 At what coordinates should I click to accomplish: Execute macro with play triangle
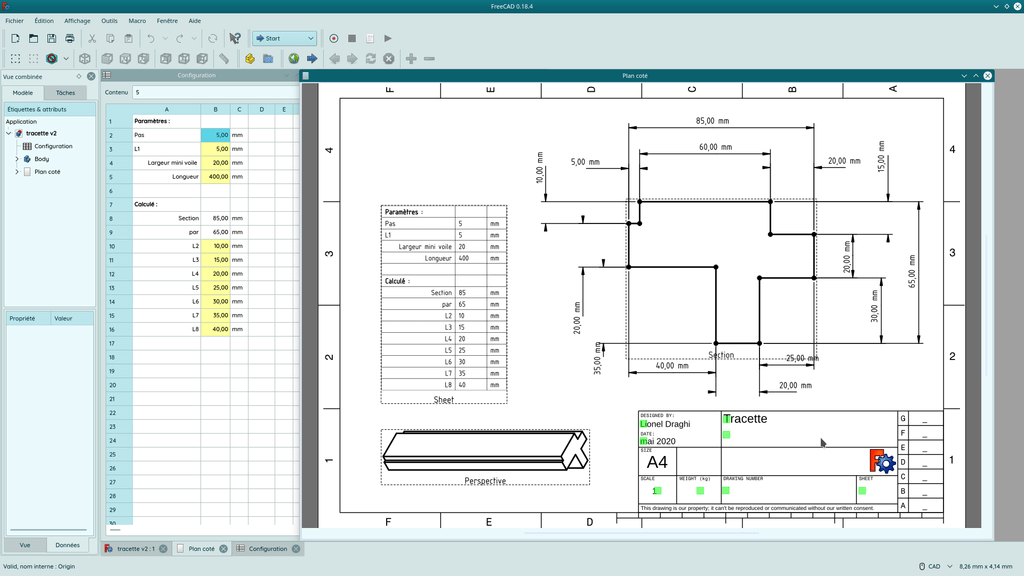click(388, 39)
